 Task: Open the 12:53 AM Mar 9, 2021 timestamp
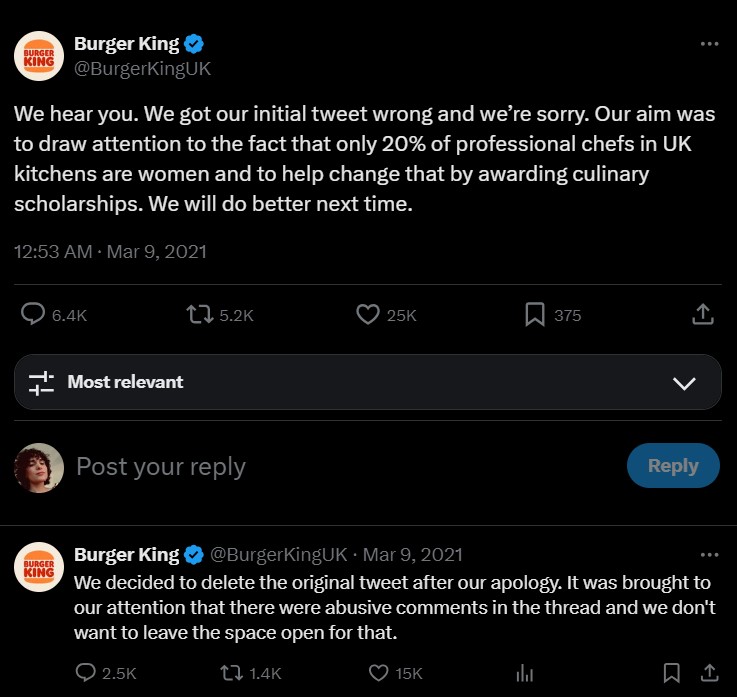tap(110, 251)
